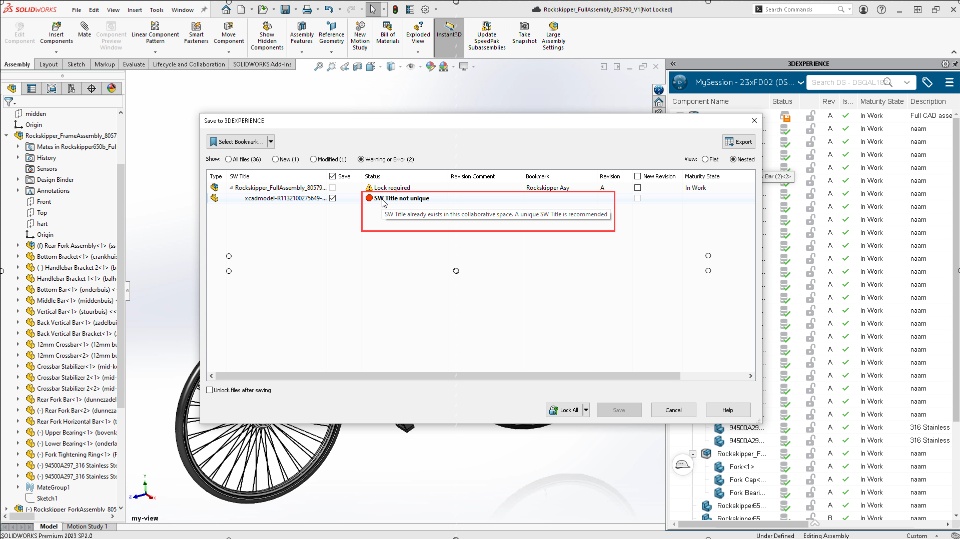The height and width of the screenshot is (539, 960).
Task: Click the Smart Fasteners tool
Action: (x=196, y=33)
